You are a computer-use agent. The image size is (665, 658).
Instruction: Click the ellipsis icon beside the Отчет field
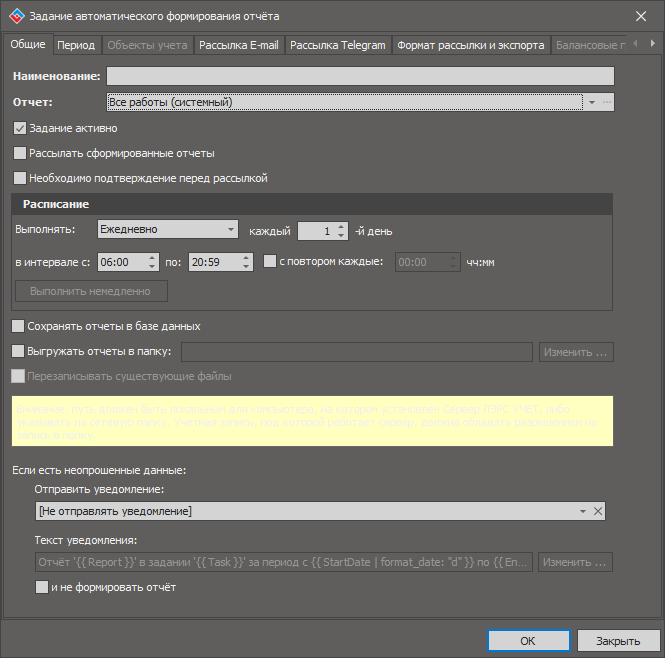[x=606, y=102]
